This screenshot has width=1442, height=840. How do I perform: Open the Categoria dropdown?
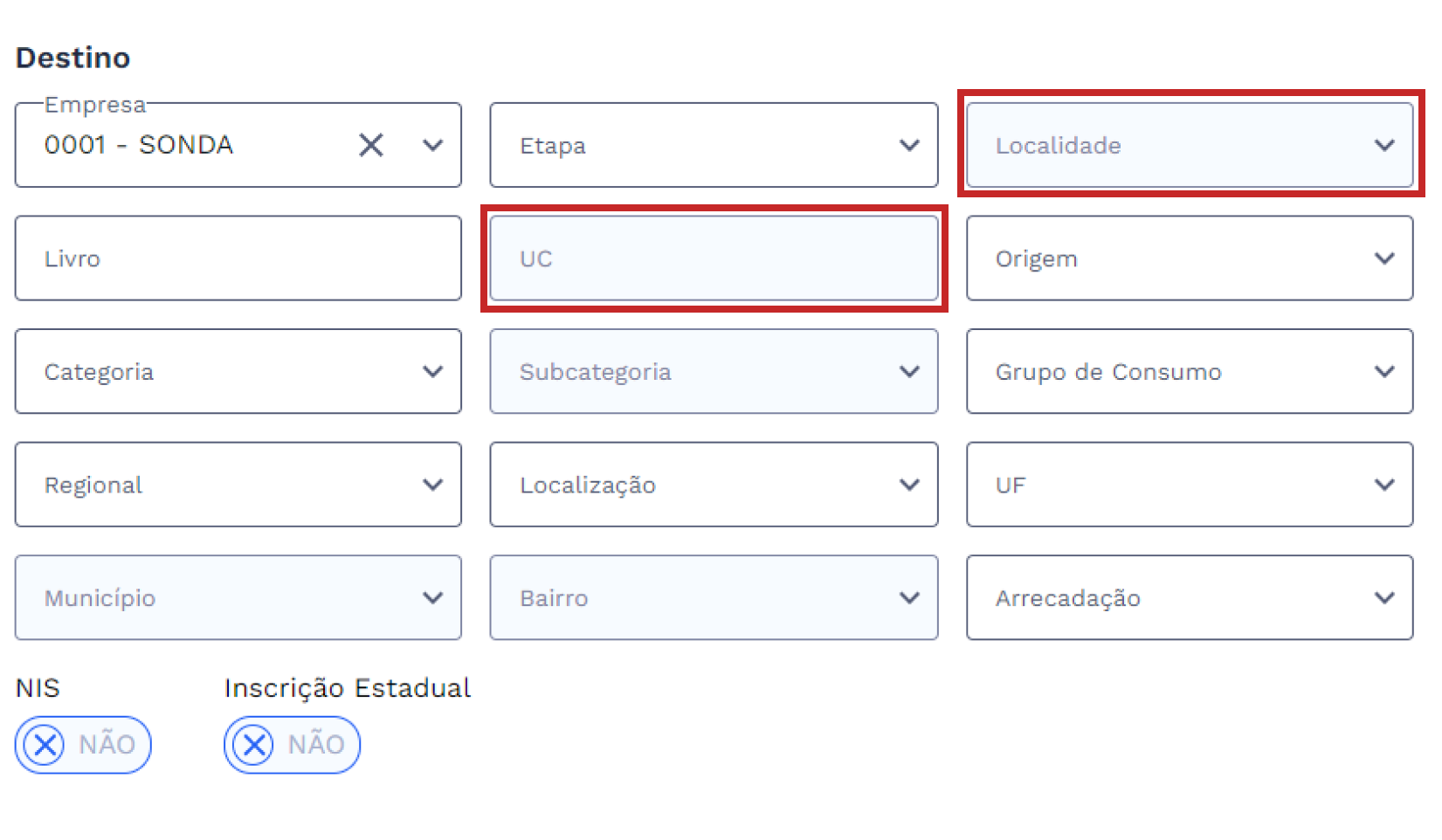pyautogui.click(x=238, y=371)
